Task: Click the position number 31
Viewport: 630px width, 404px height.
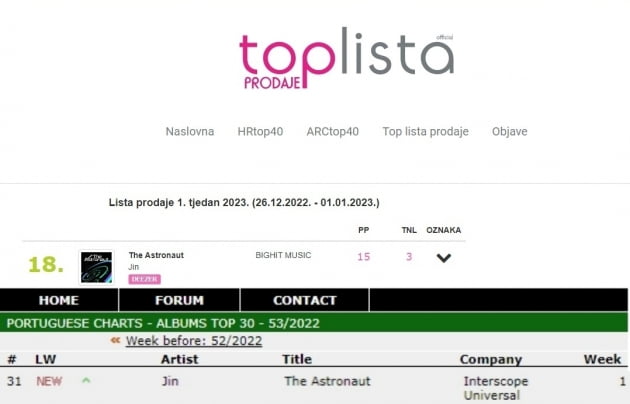Action: pos(14,381)
